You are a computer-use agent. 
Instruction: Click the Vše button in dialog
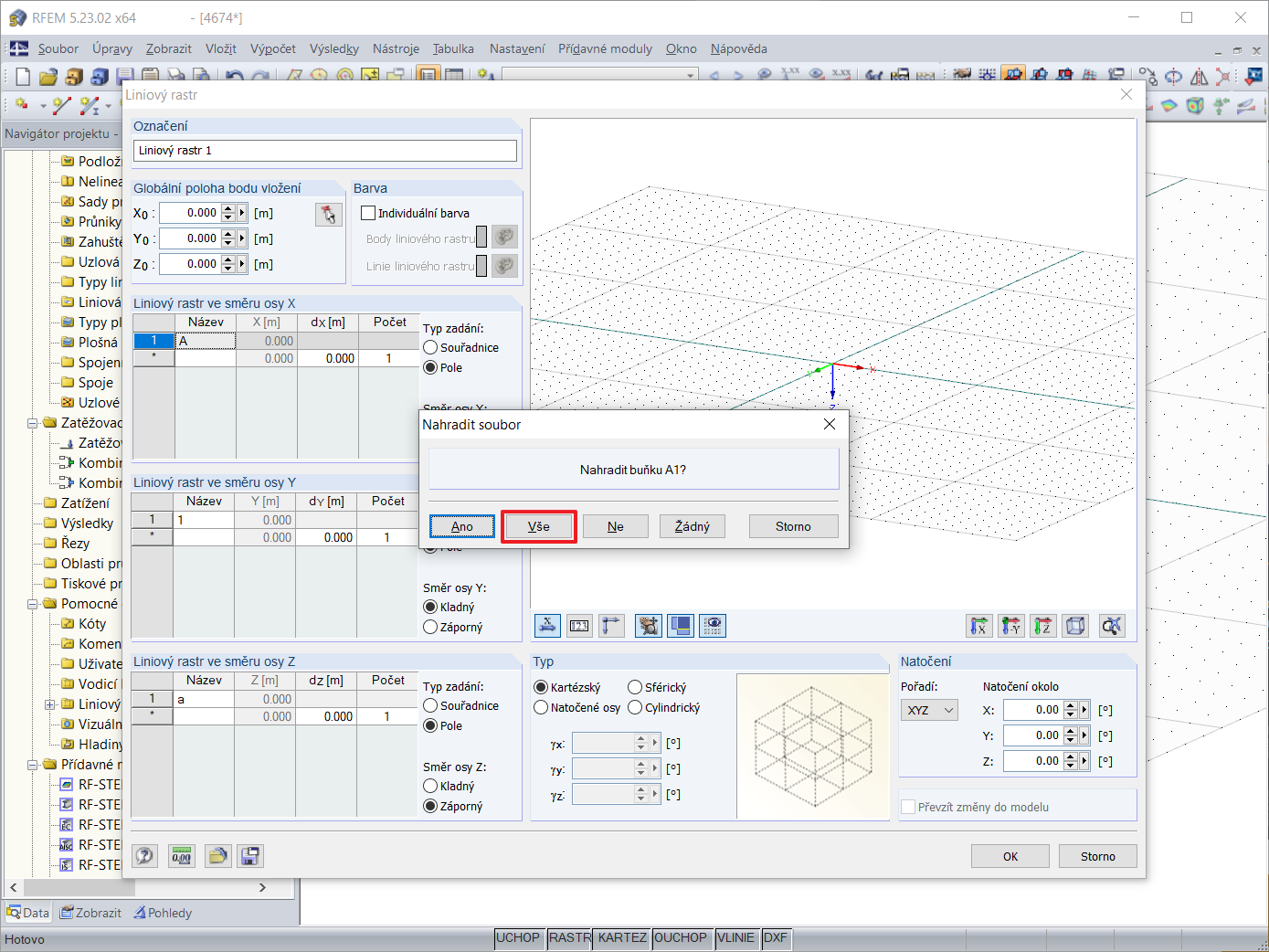click(539, 526)
